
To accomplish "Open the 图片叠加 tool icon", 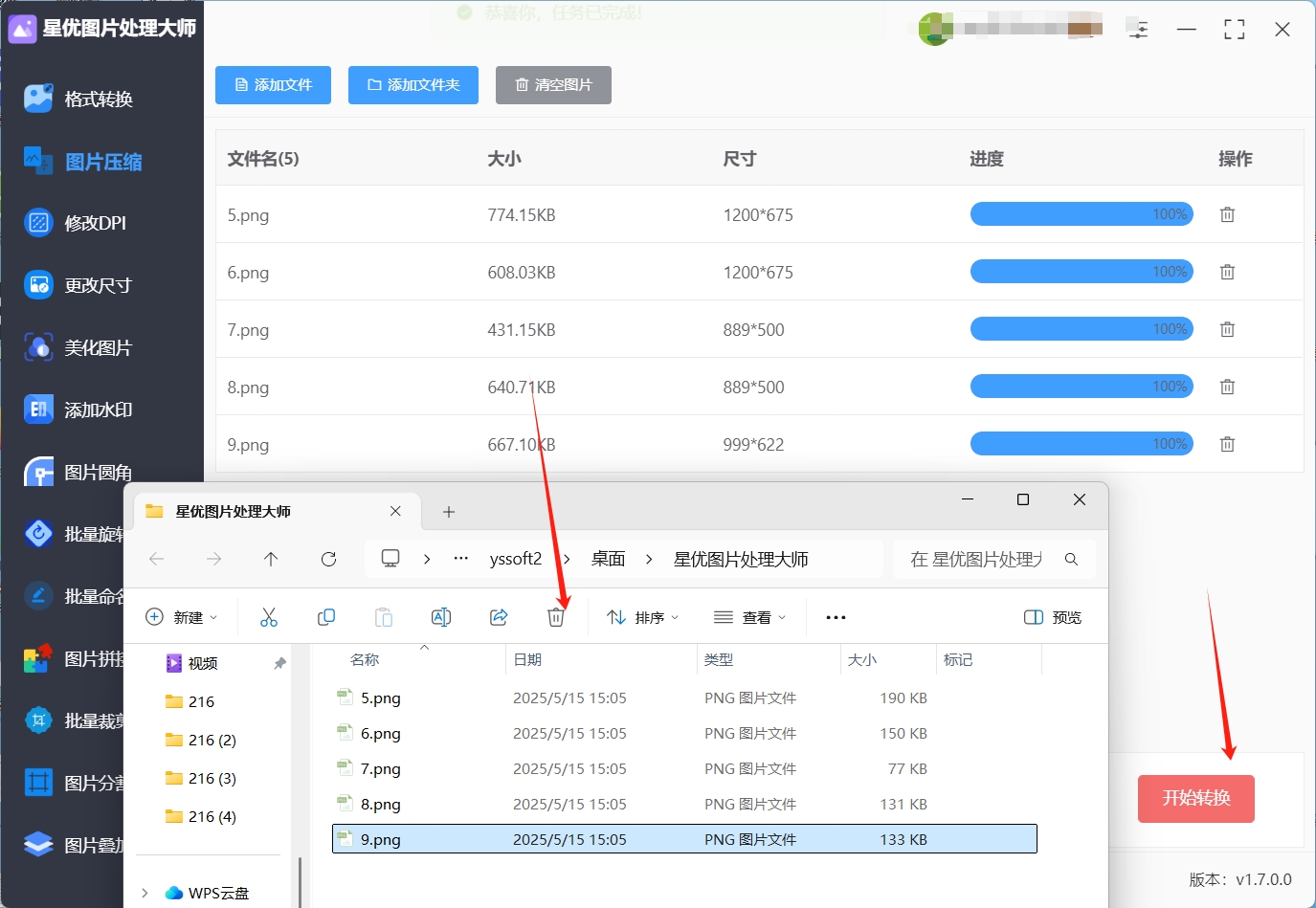I will 38,845.
